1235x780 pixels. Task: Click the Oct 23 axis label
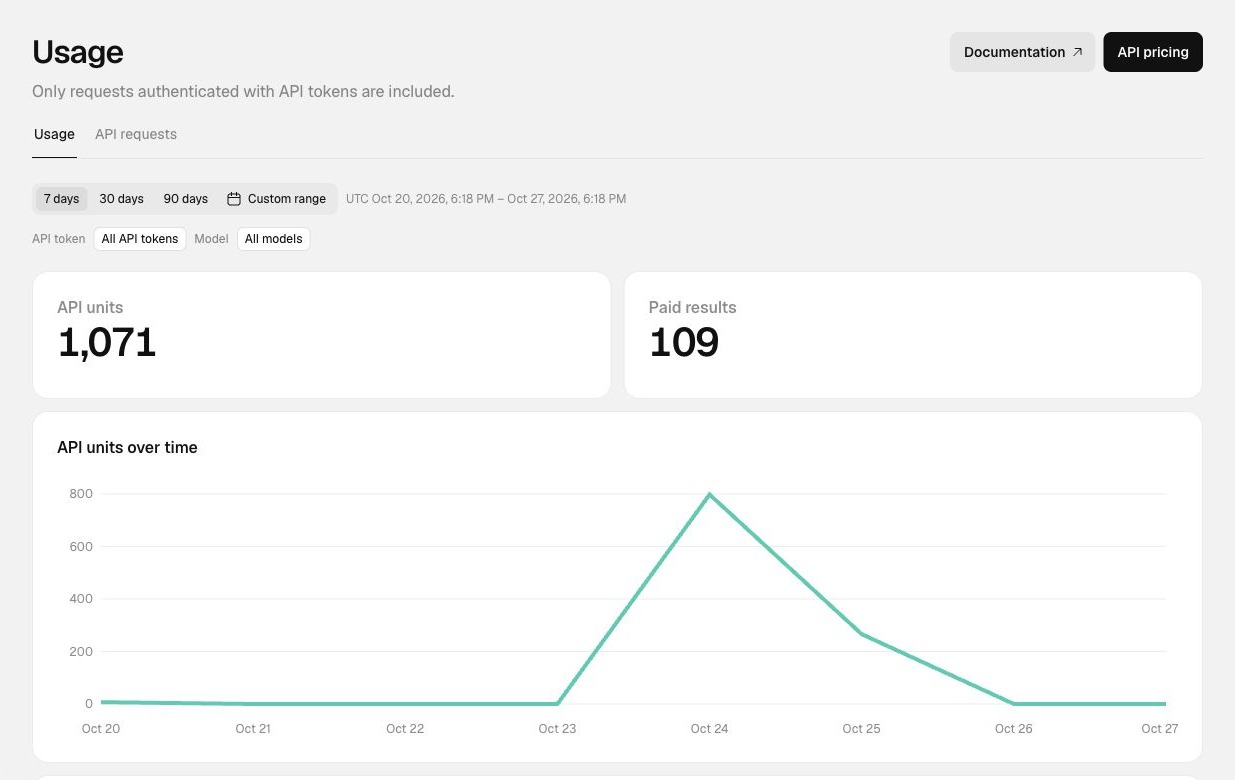557,728
